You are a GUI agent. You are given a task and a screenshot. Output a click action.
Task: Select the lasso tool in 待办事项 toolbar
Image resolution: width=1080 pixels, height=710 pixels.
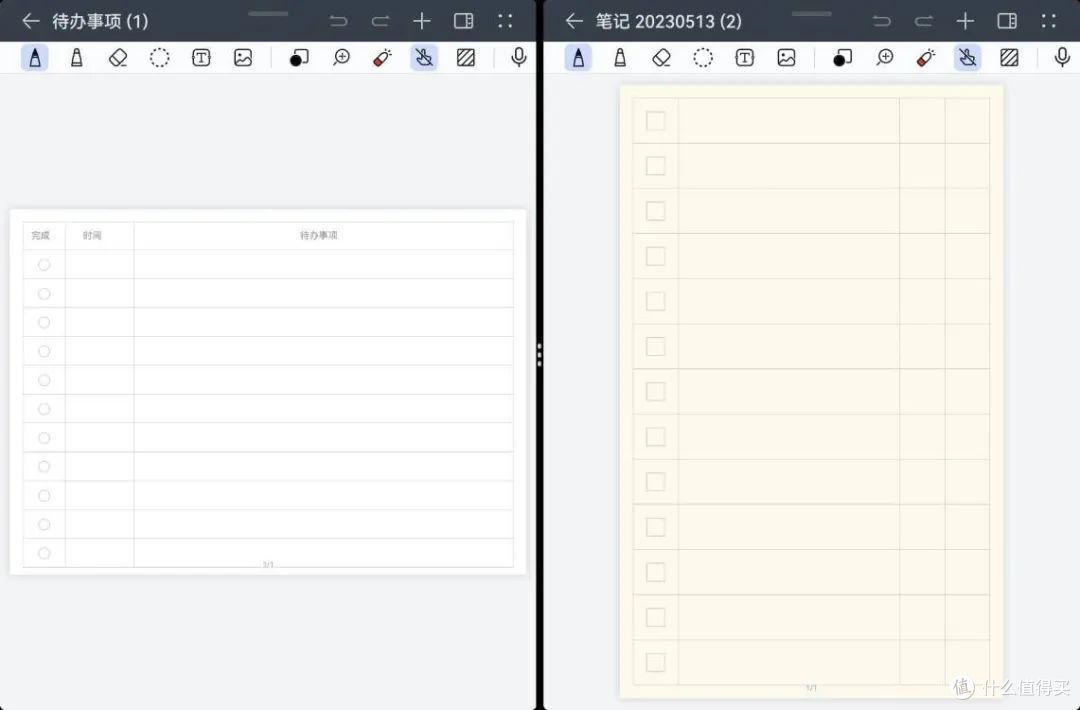[x=159, y=58]
